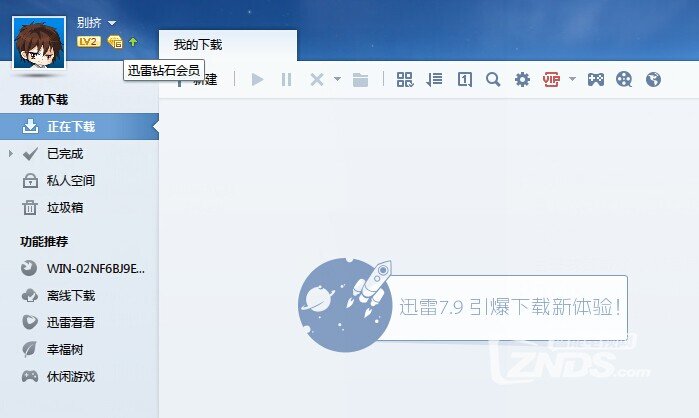
Task: Open download folder icon in toolbar
Action: point(360,80)
